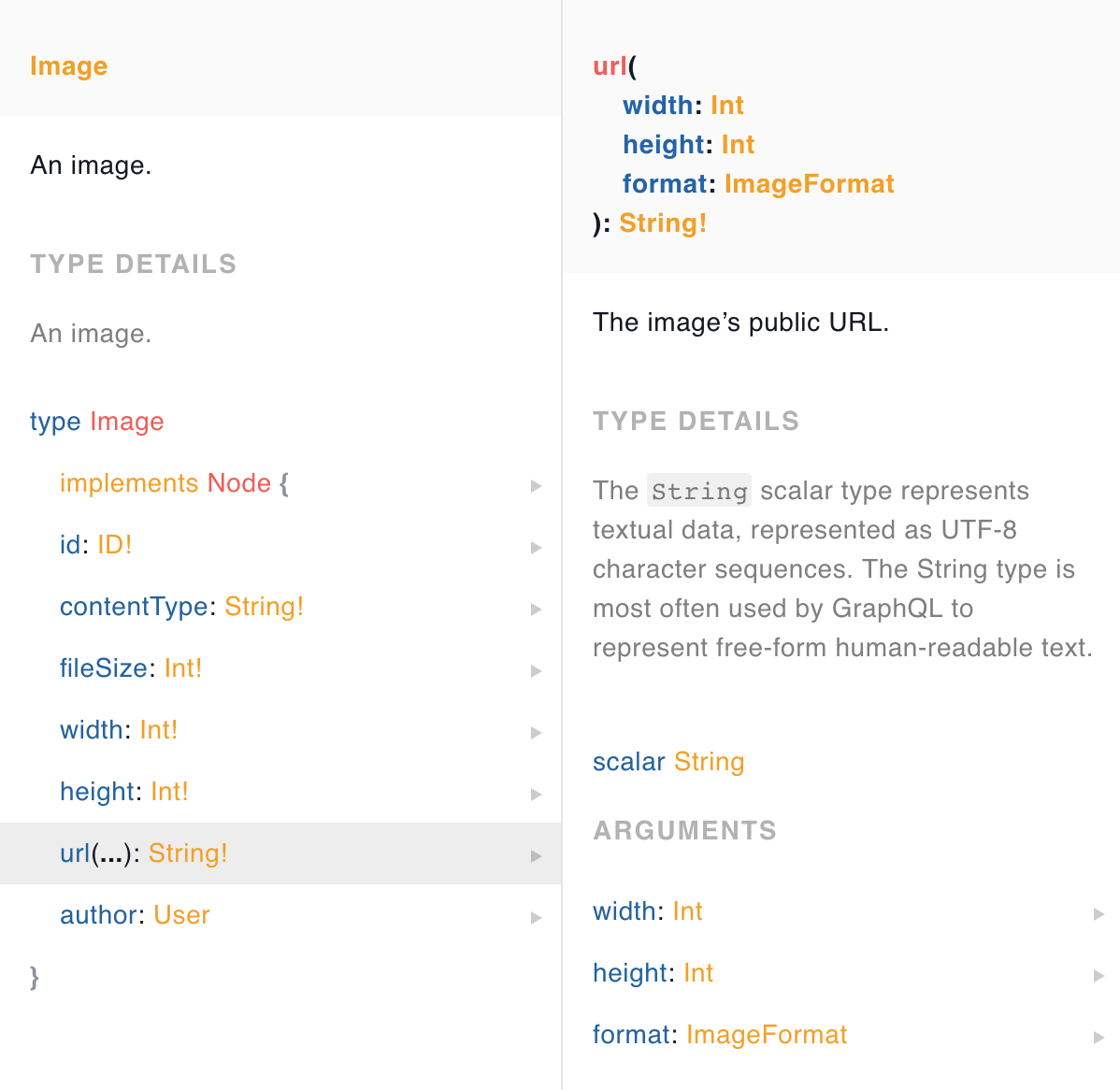Click the arrow next to id field
1120x1090 pixels.
[x=536, y=547]
